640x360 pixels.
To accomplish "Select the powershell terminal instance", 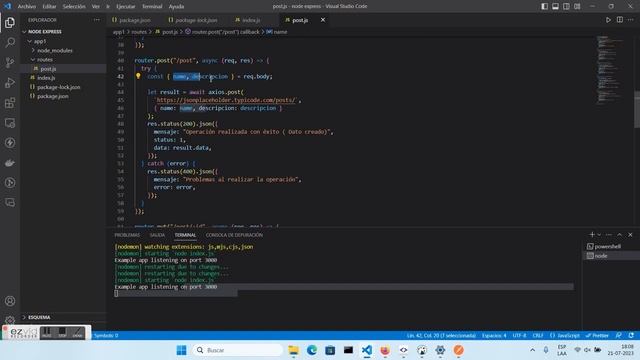I will pos(611,247).
